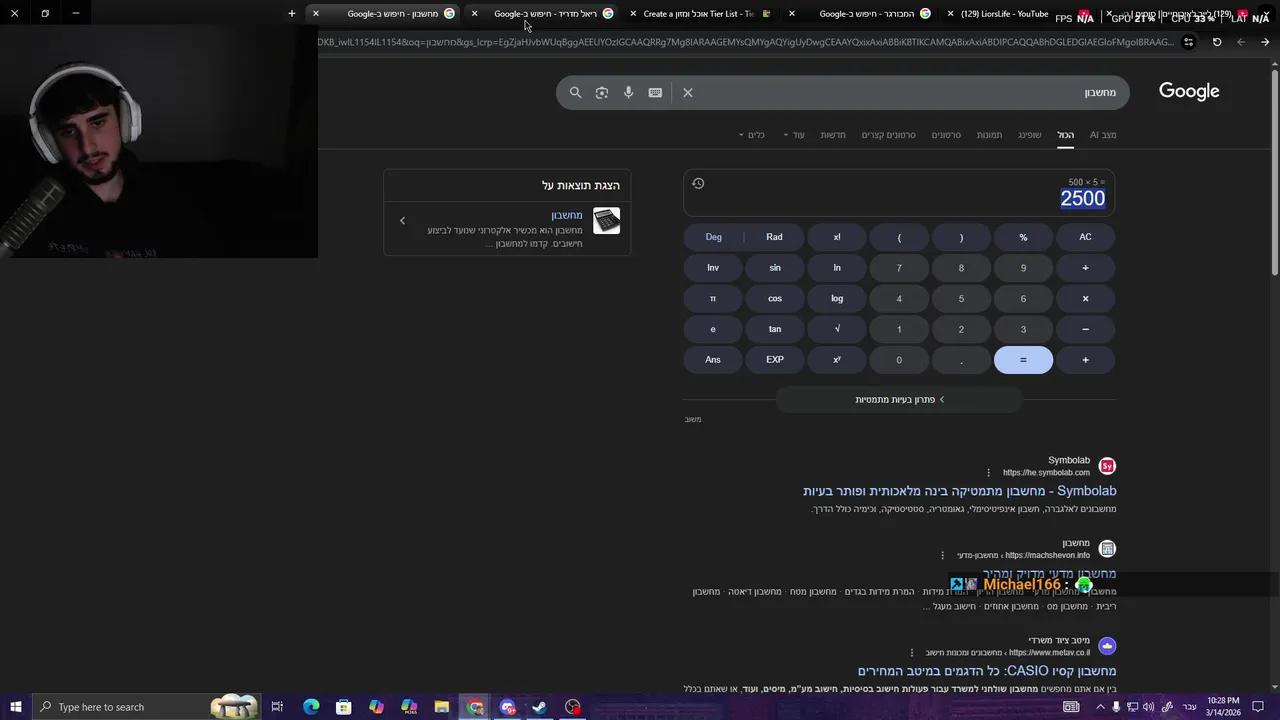Click מחשבון title link in knowledge panel
Screen dimensions: 1280x720
566,215
